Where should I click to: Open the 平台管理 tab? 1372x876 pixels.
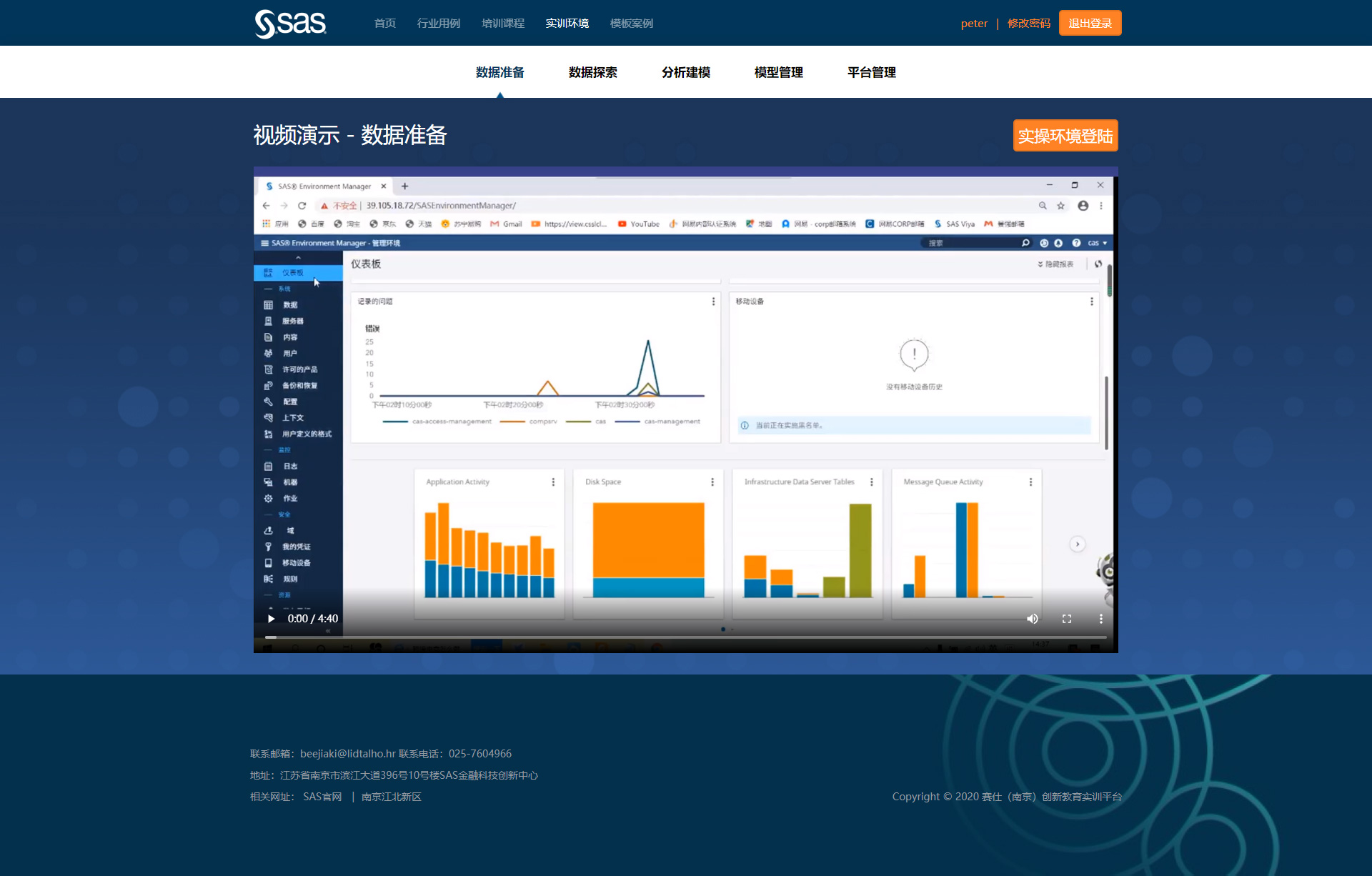point(871,72)
